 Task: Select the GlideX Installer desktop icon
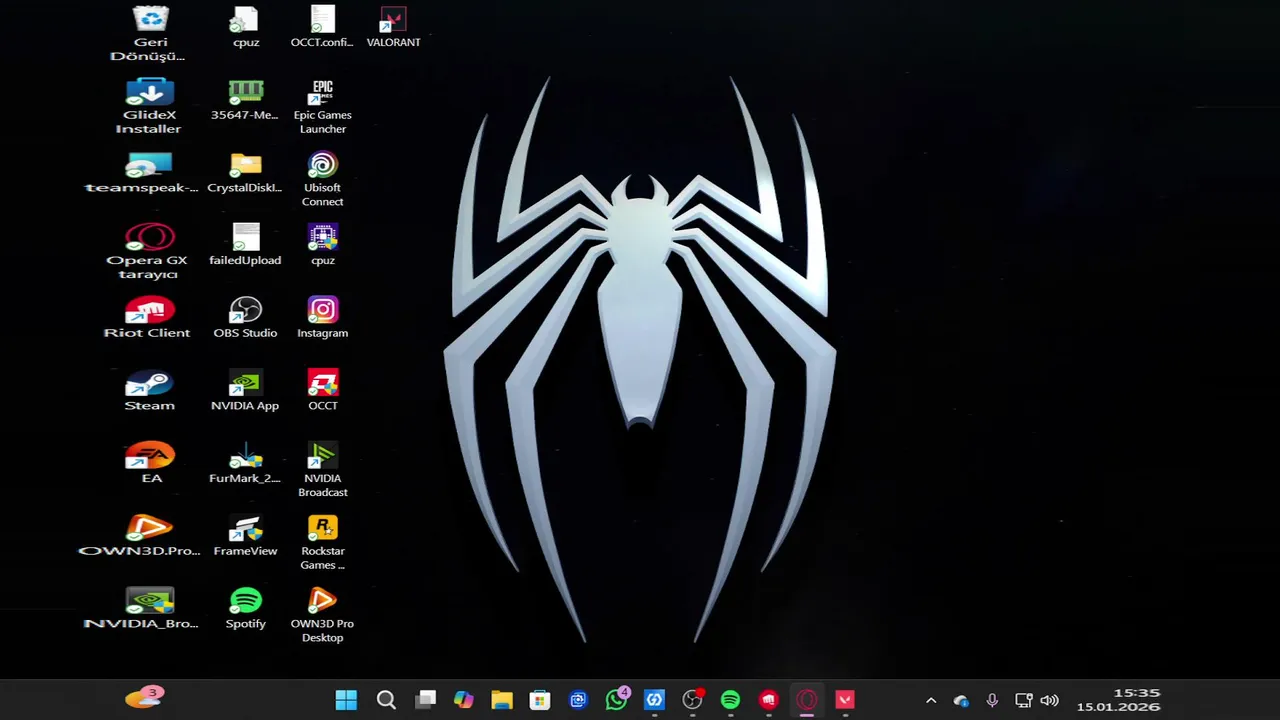click(149, 106)
